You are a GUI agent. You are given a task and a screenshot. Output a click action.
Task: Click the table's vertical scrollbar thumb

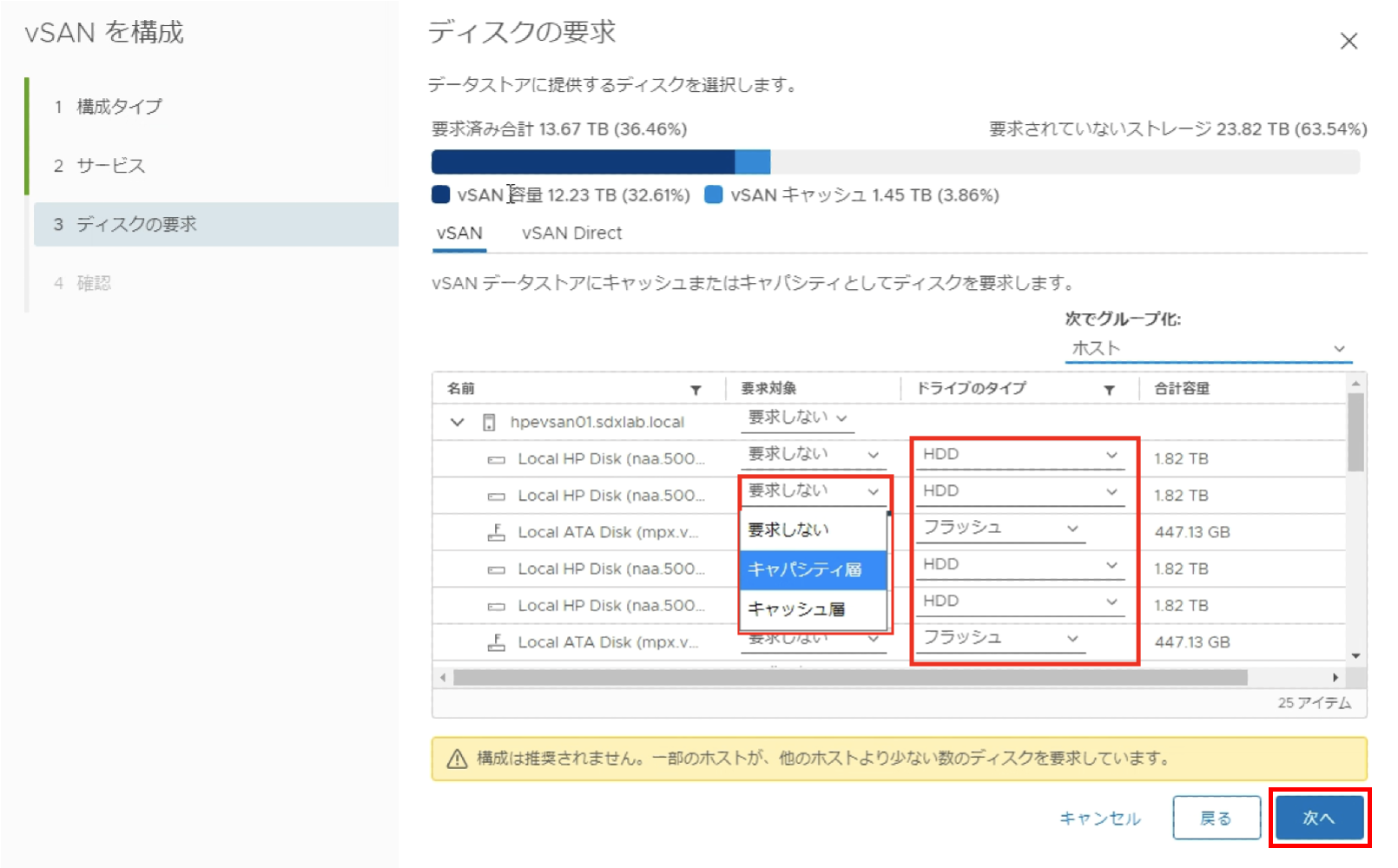pos(1355,431)
